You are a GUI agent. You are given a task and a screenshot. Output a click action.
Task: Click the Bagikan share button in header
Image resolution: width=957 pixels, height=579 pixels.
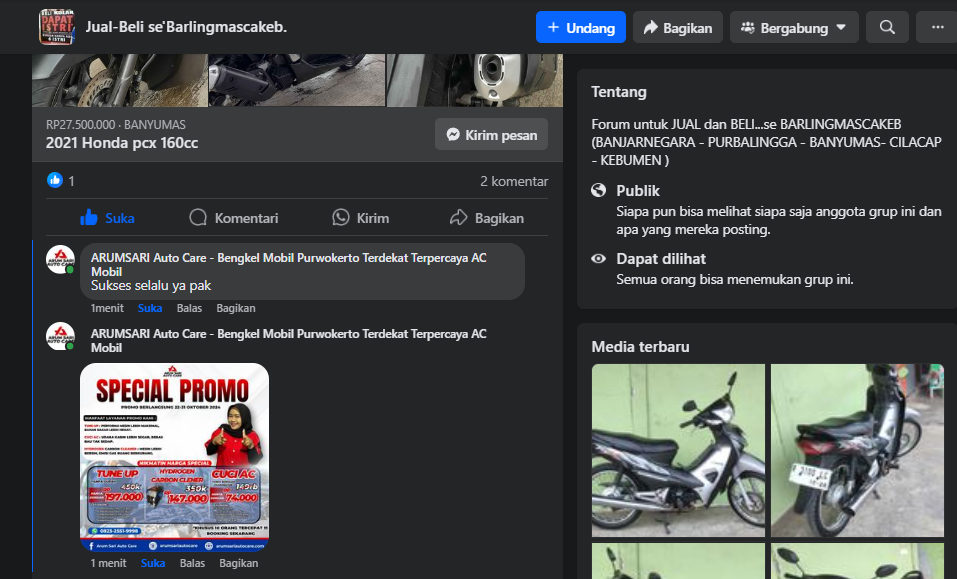(x=677, y=27)
